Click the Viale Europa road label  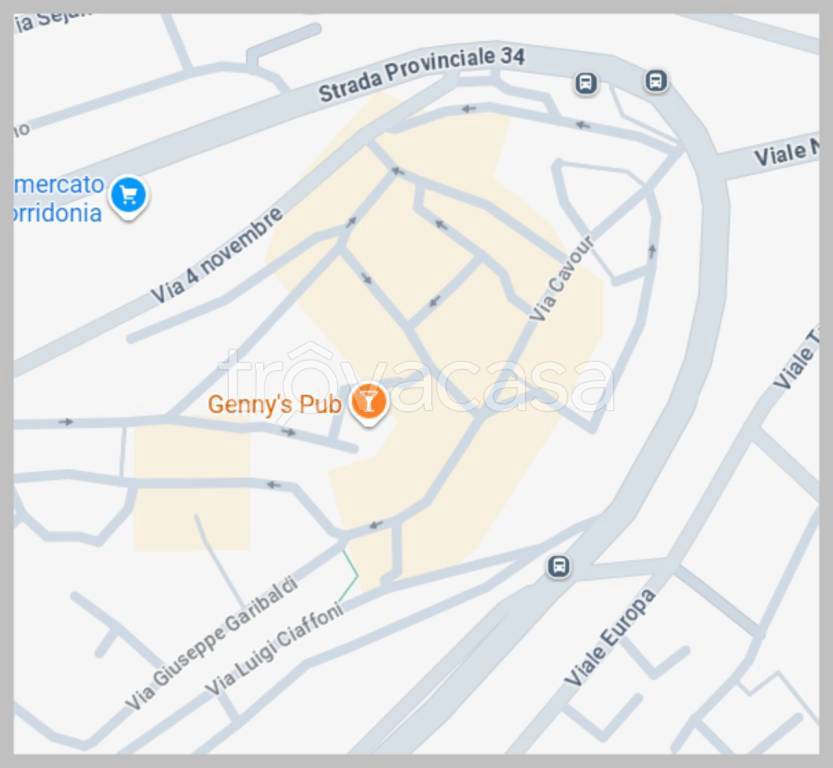(x=610, y=637)
